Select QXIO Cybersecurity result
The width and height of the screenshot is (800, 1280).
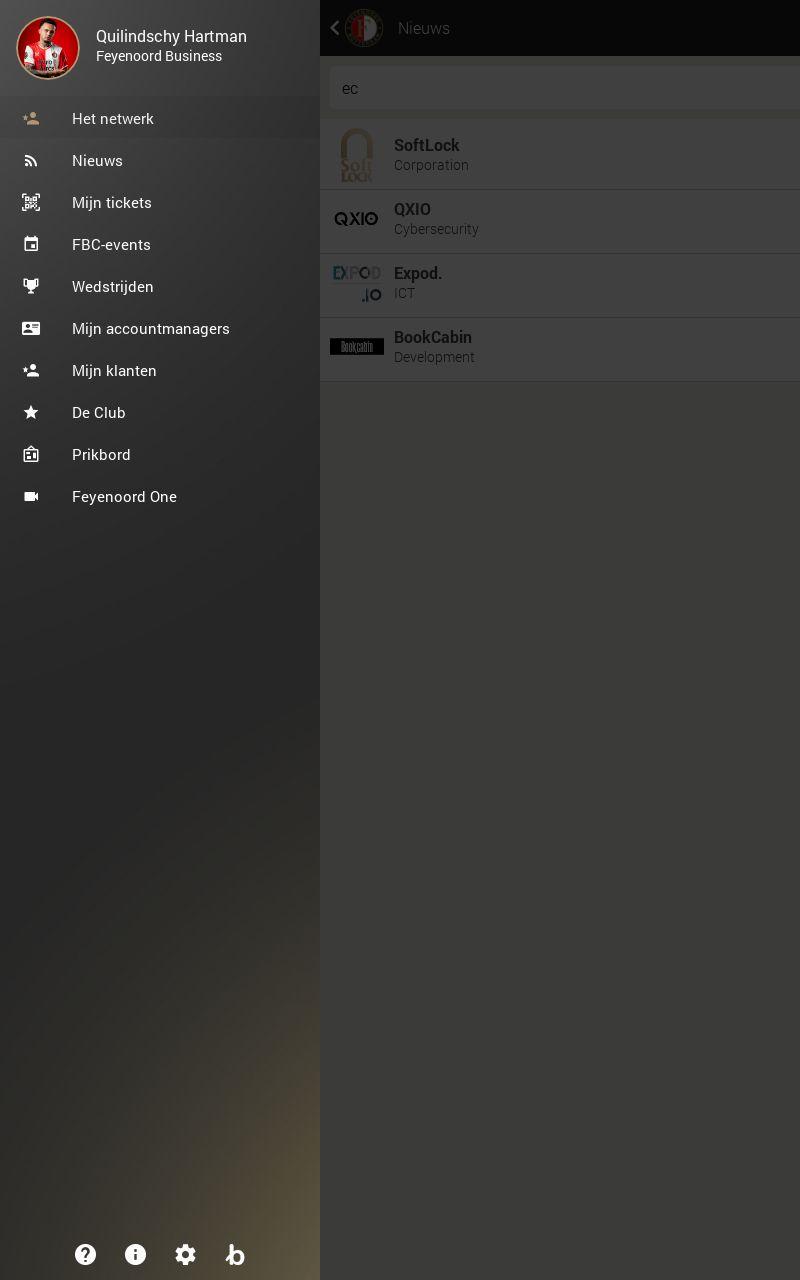560,219
